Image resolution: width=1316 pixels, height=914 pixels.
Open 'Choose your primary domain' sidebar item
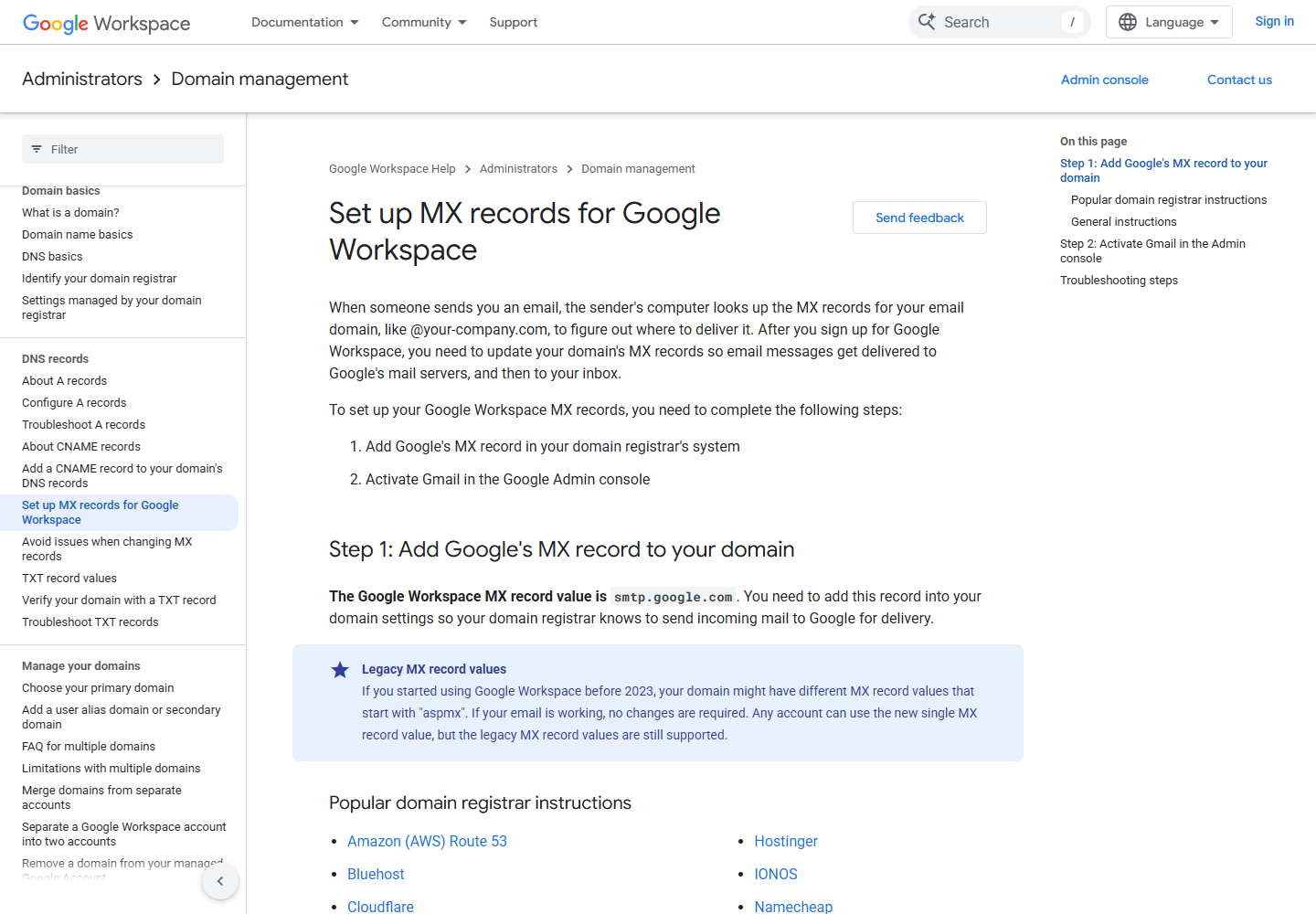[x=98, y=688]
